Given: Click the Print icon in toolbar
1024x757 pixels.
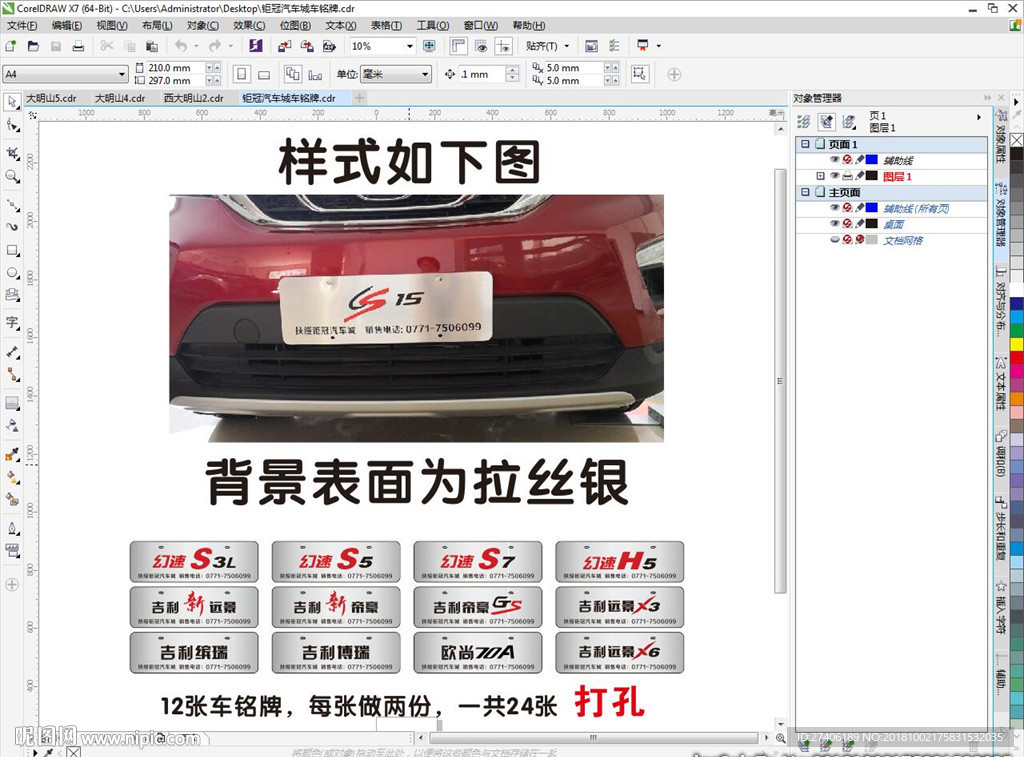Looking at the screenshot, I should tap(78, 46).
